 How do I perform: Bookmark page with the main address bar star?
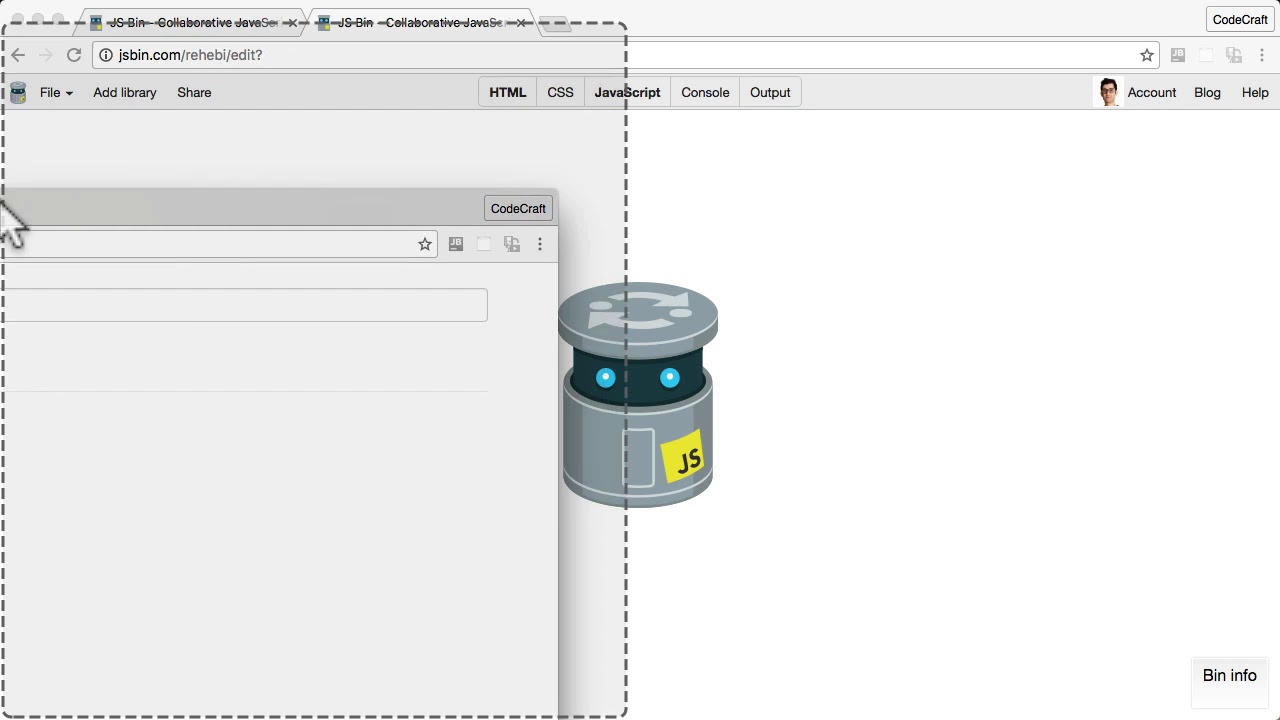tap(1147, 55)
